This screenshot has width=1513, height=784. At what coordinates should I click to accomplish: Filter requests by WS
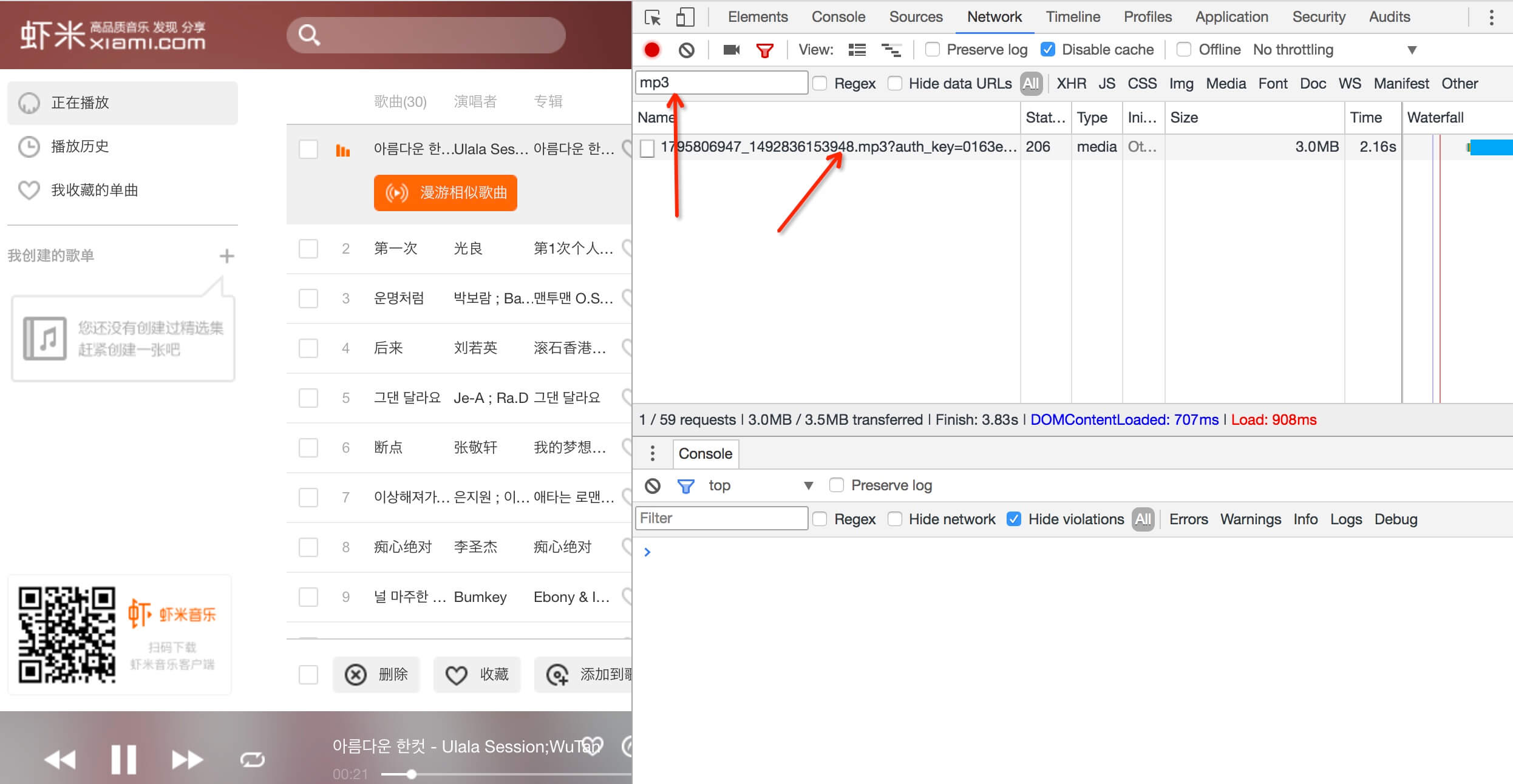tap(1350, 84)
